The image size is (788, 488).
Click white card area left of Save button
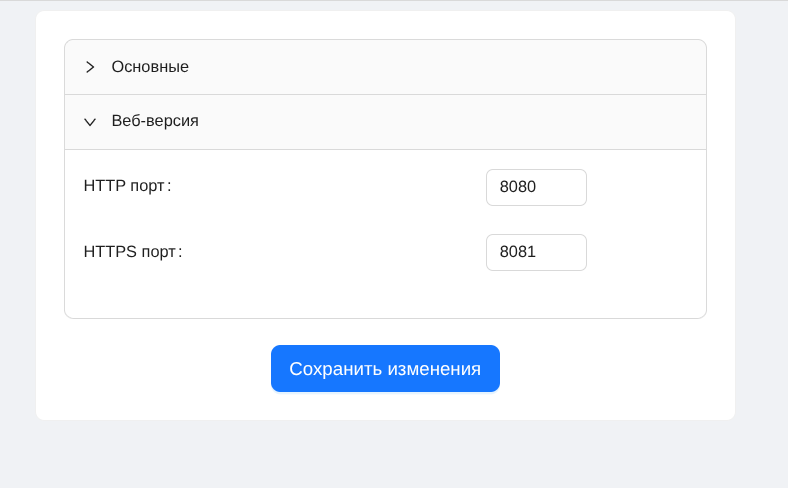tap(150, 369)
